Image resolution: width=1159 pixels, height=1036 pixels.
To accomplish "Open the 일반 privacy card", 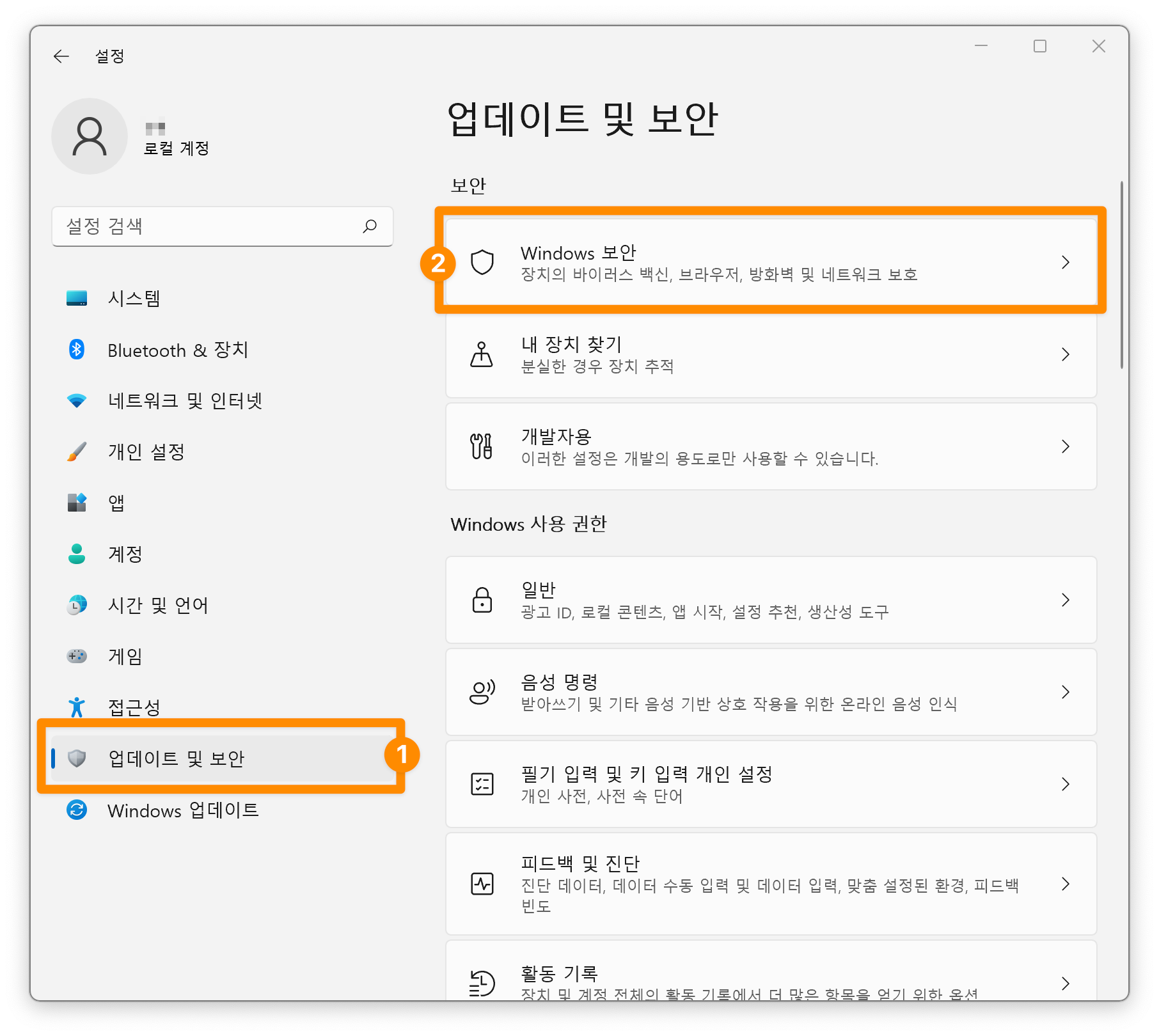I will [771, 600].
